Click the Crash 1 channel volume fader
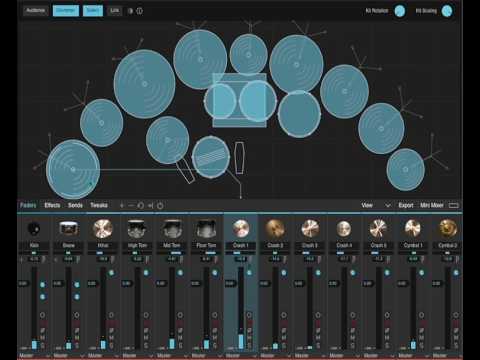 241,308
